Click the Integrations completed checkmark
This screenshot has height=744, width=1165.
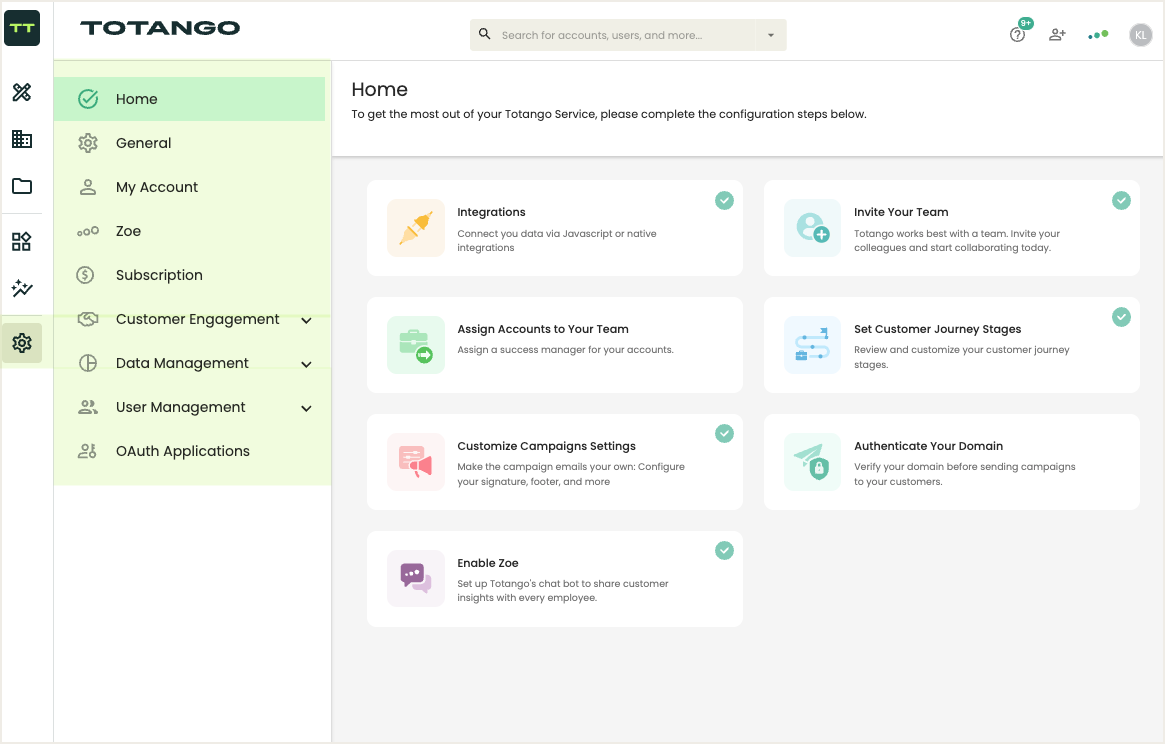click(724, 201)
